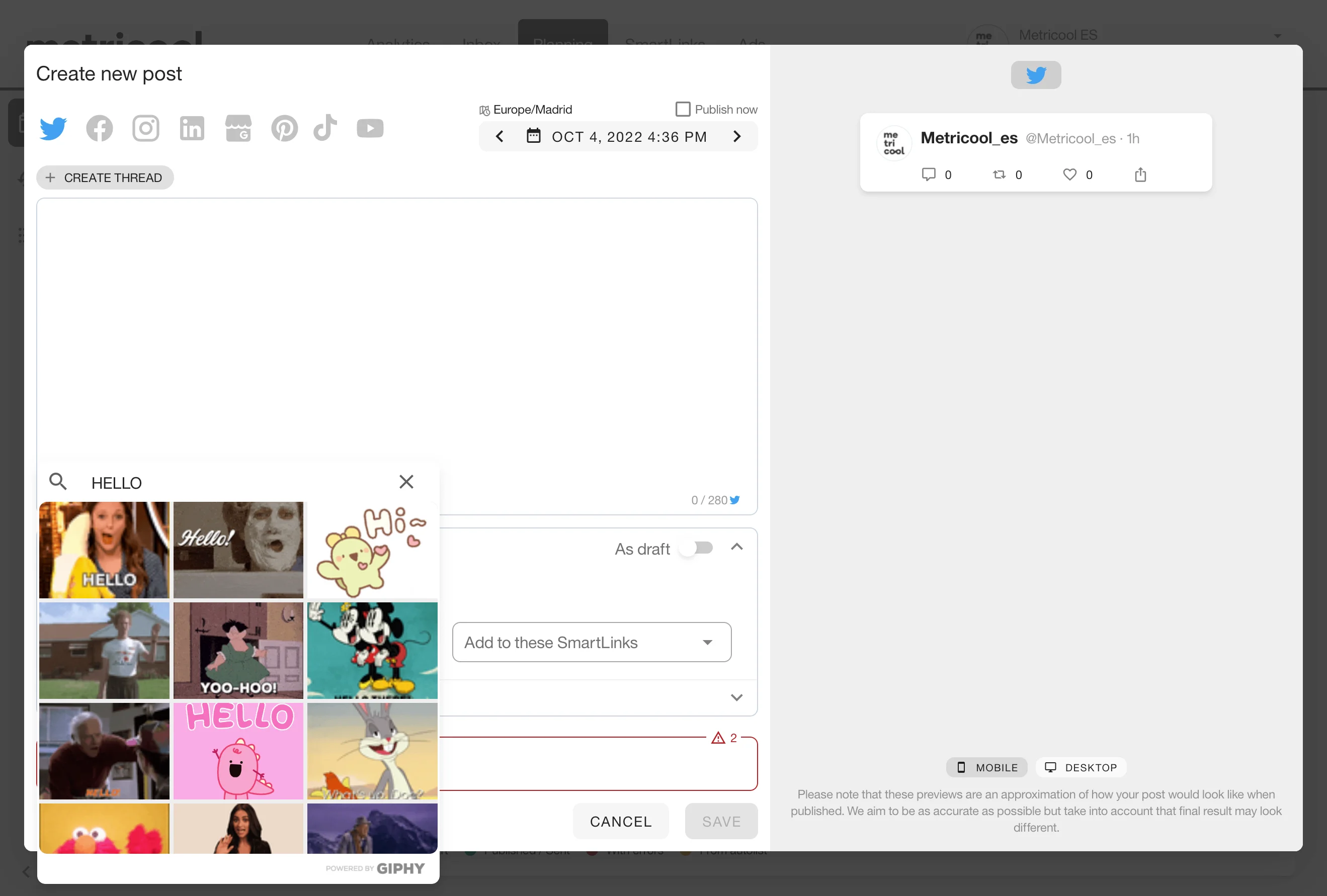Toggle the As draft switch
Viewport: 1327px width, 896px height.
click(x=696, y=549)
